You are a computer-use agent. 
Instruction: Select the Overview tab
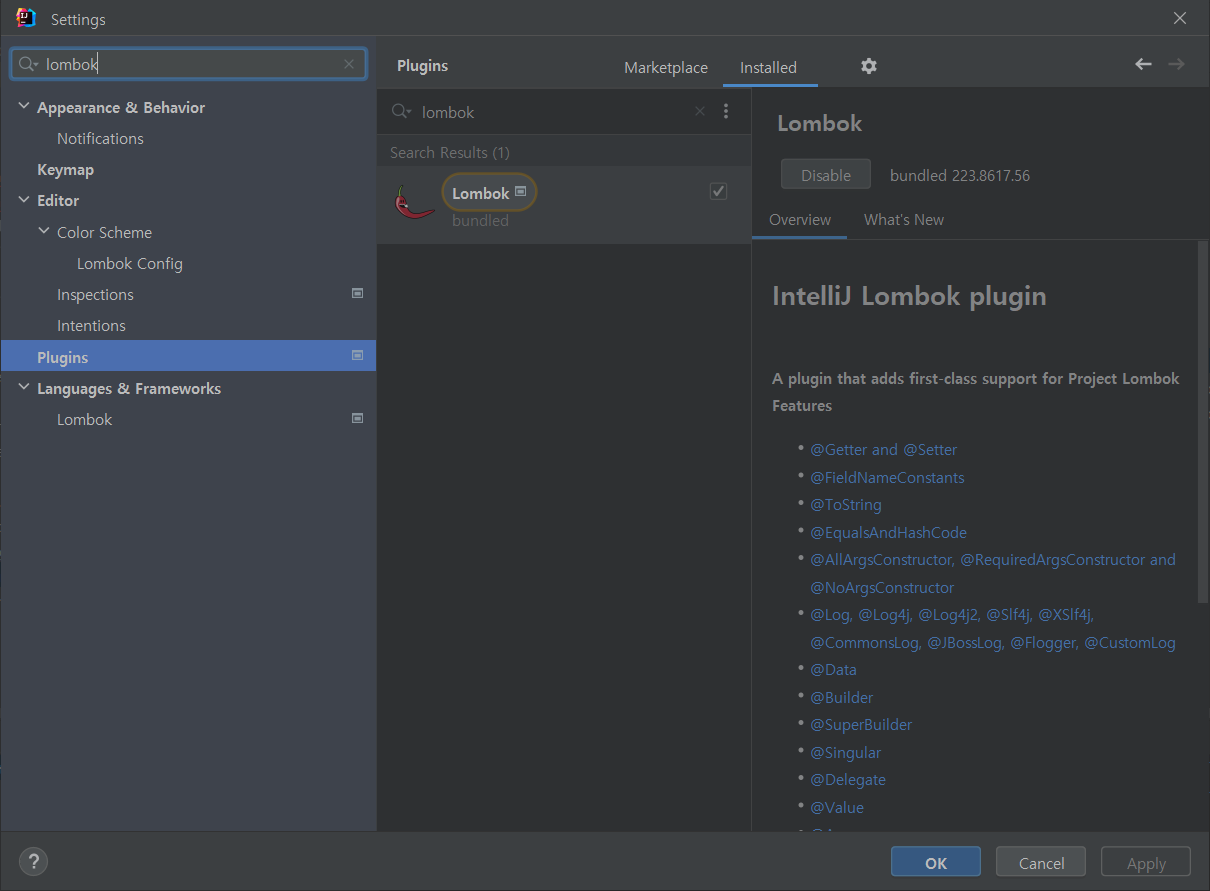[x=800, y=220]
